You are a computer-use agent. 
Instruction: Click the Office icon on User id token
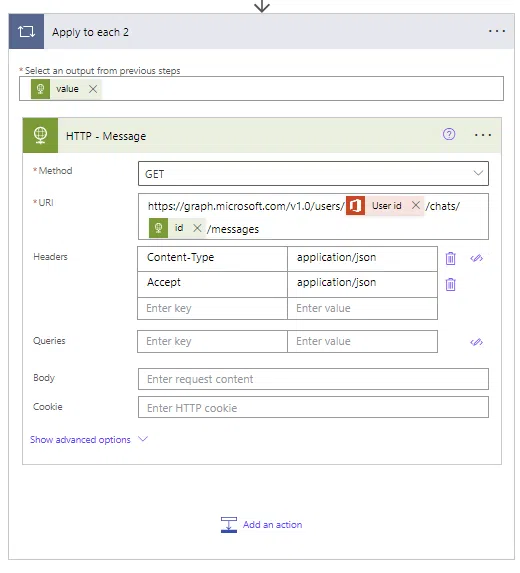(355, 205)
